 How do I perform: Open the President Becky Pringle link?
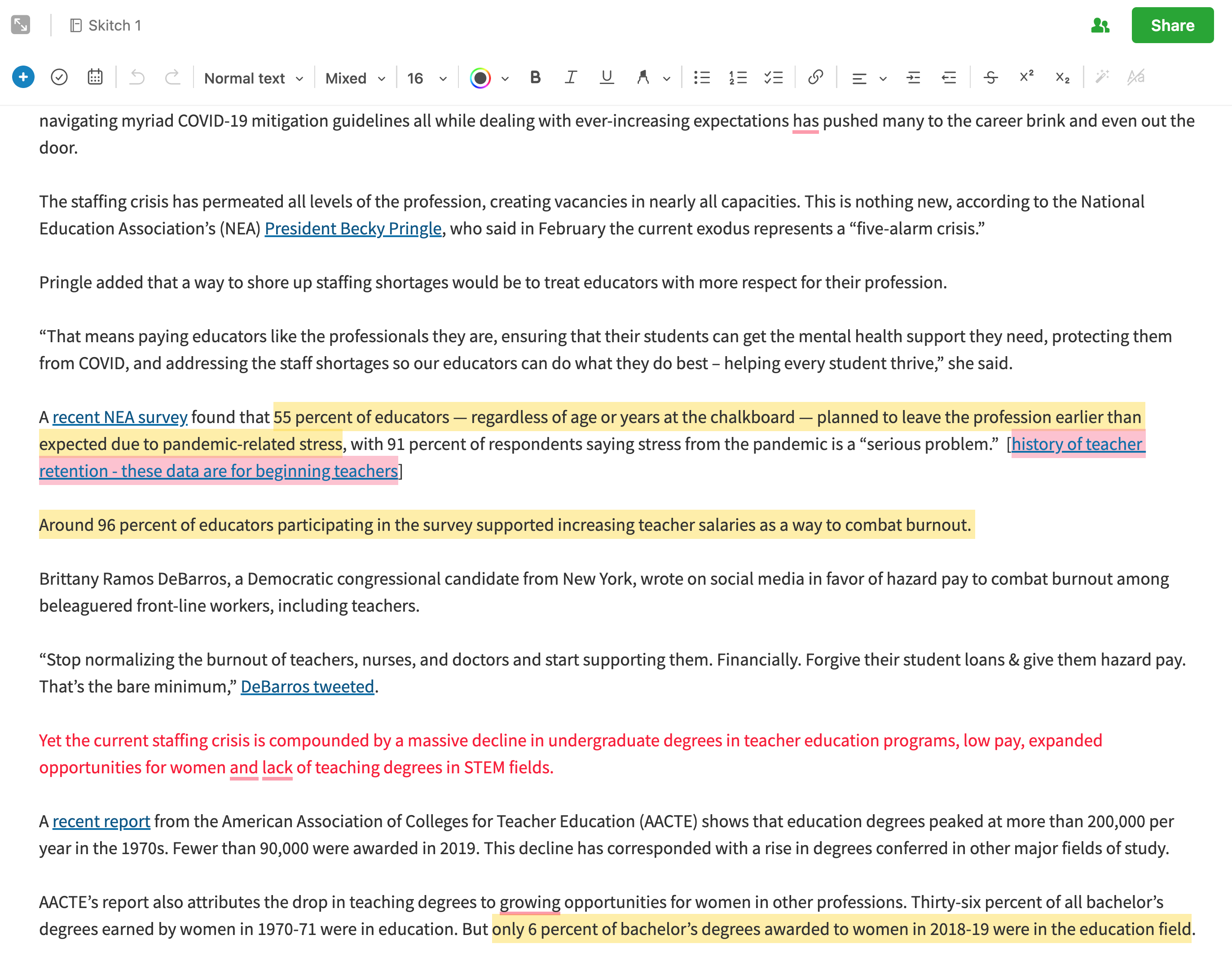tap(352, 229)
